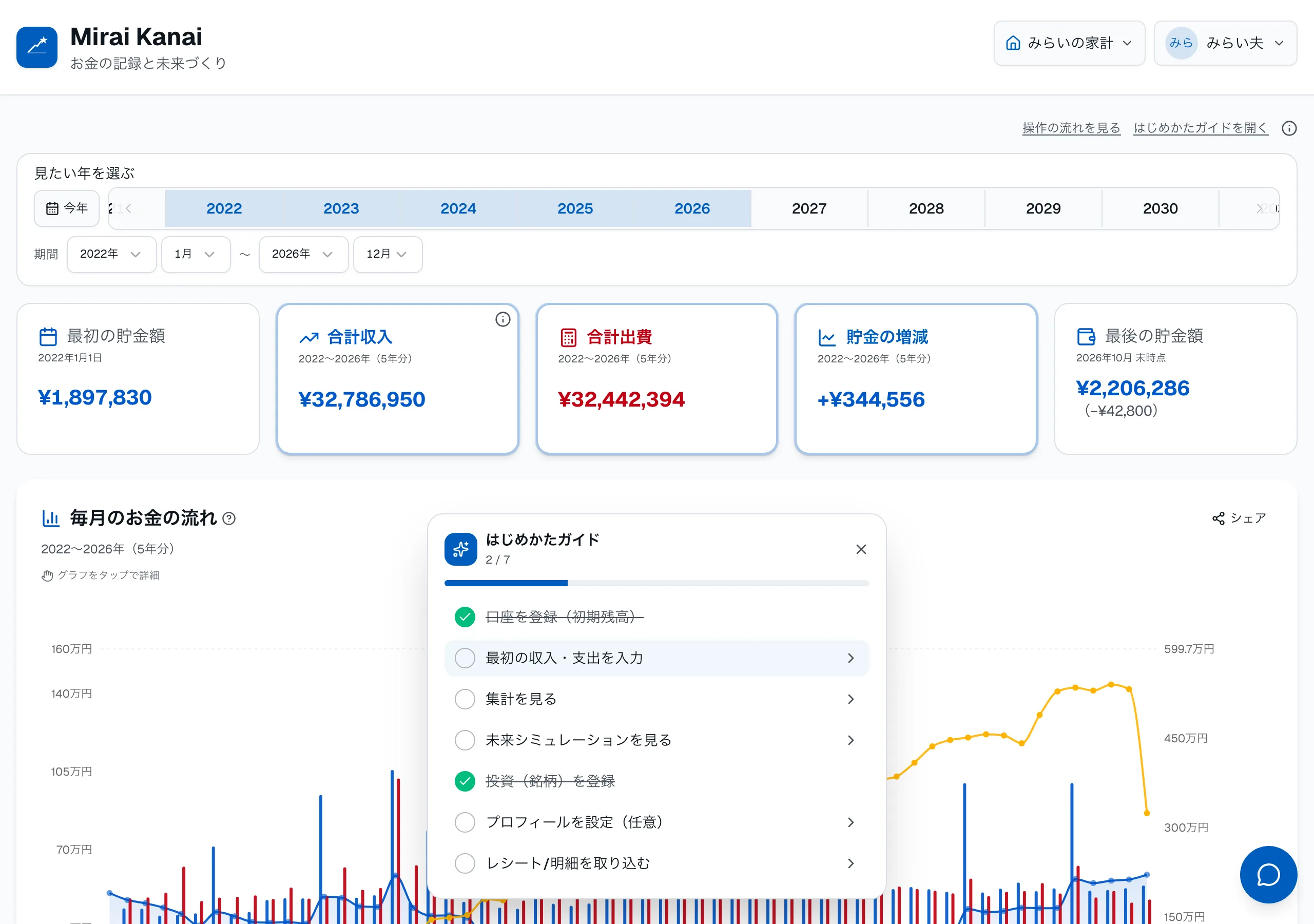Click help icon next to 毎月のお金の流れ
Viewport: 1314px width, 924px height.
229,518
